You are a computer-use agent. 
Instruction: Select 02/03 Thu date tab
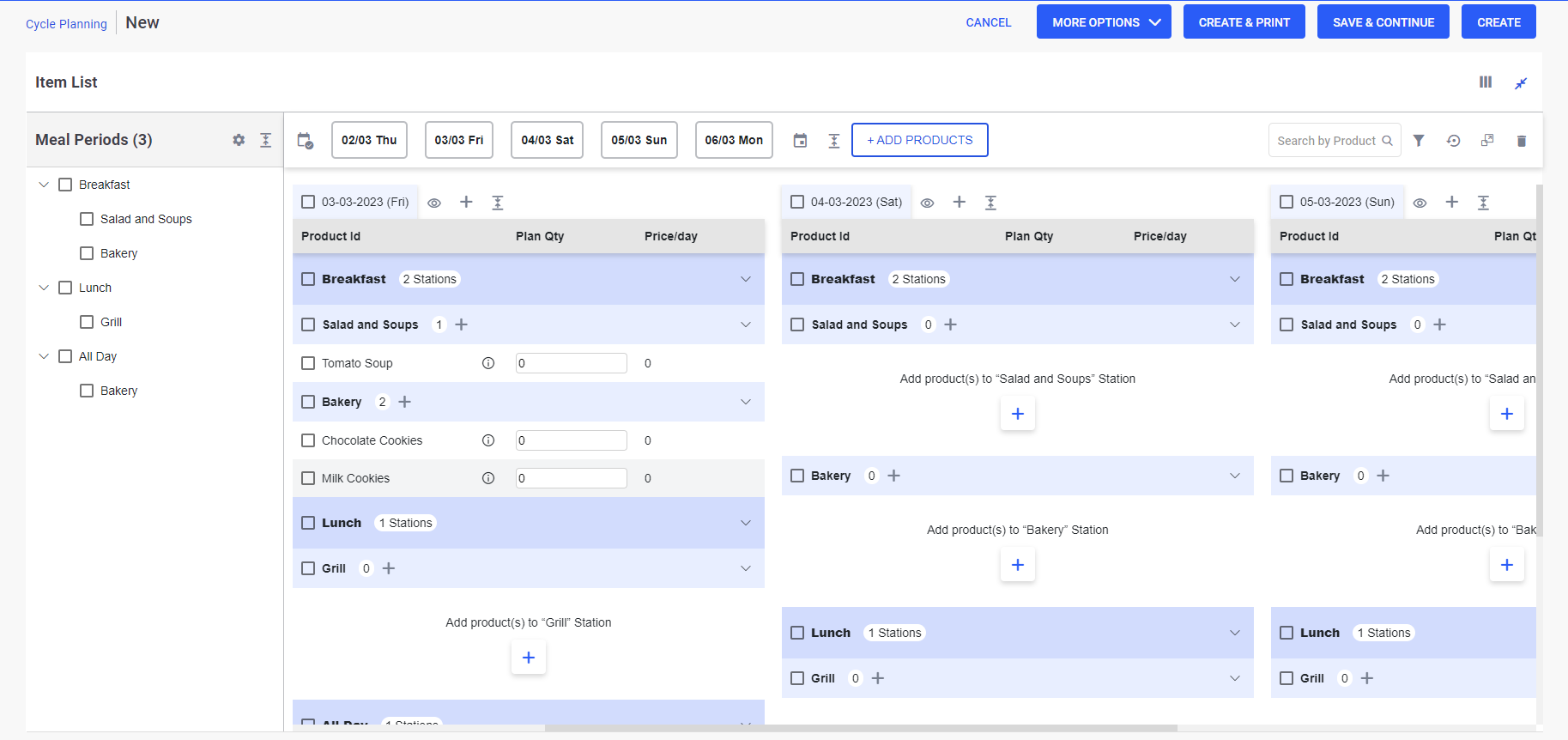click(369, 140)
